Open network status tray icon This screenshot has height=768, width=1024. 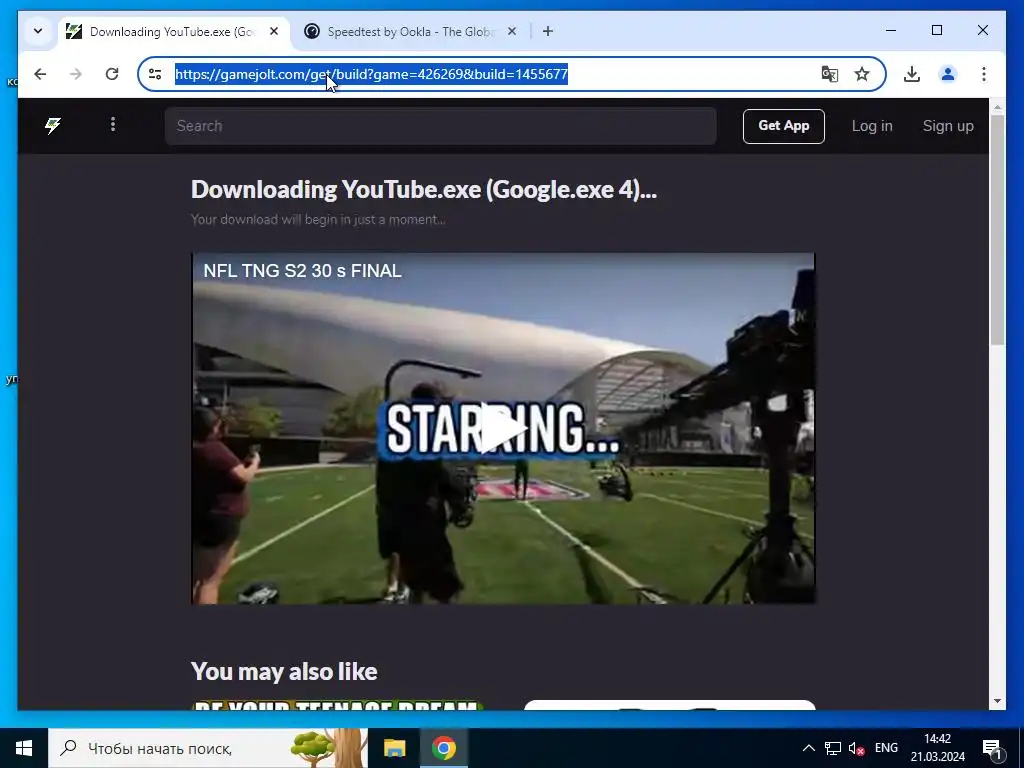pyautogui.click(x=833, y=748)
